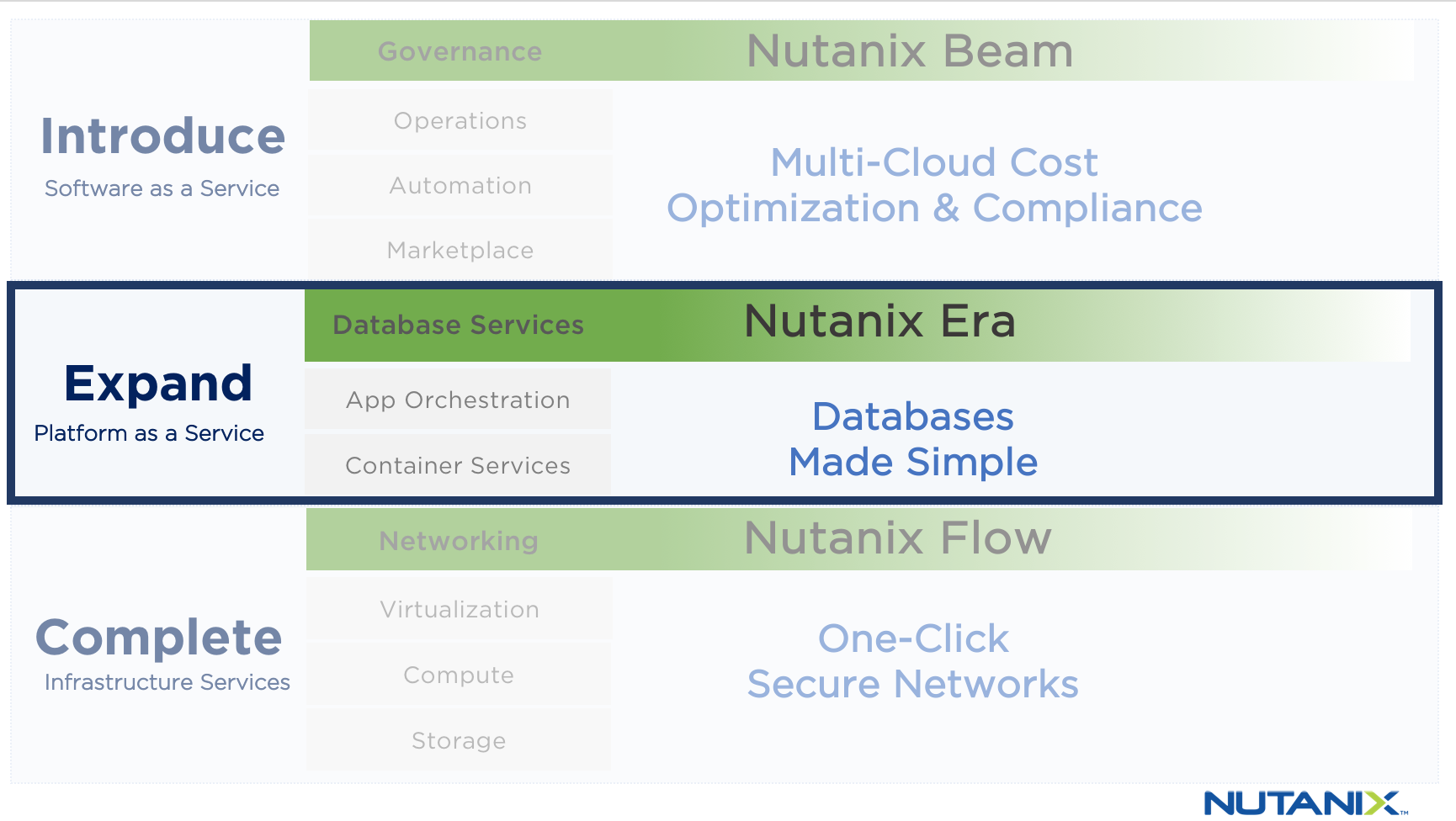Viewport: 1456px width, 821px height.
Task: Click the Container Services block
Action: tap(458, 465)
